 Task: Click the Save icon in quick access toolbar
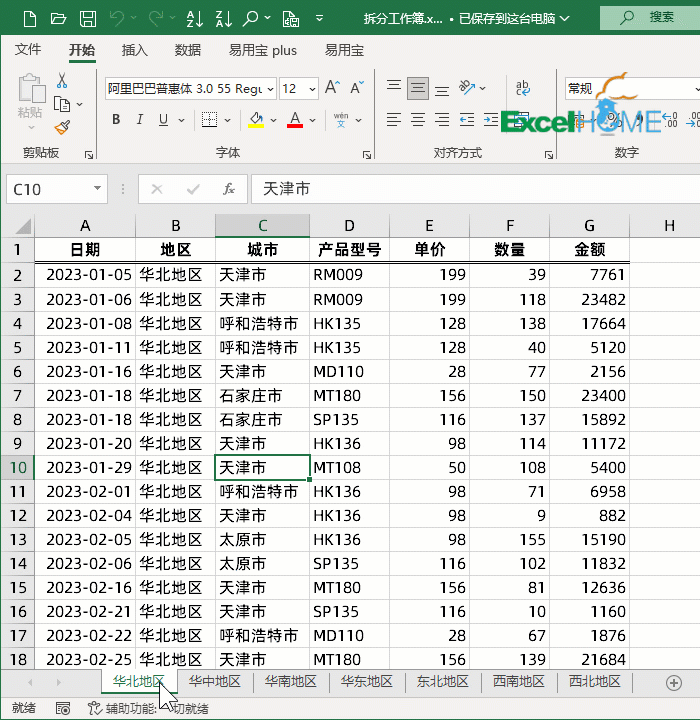click(x=88, y=19)
